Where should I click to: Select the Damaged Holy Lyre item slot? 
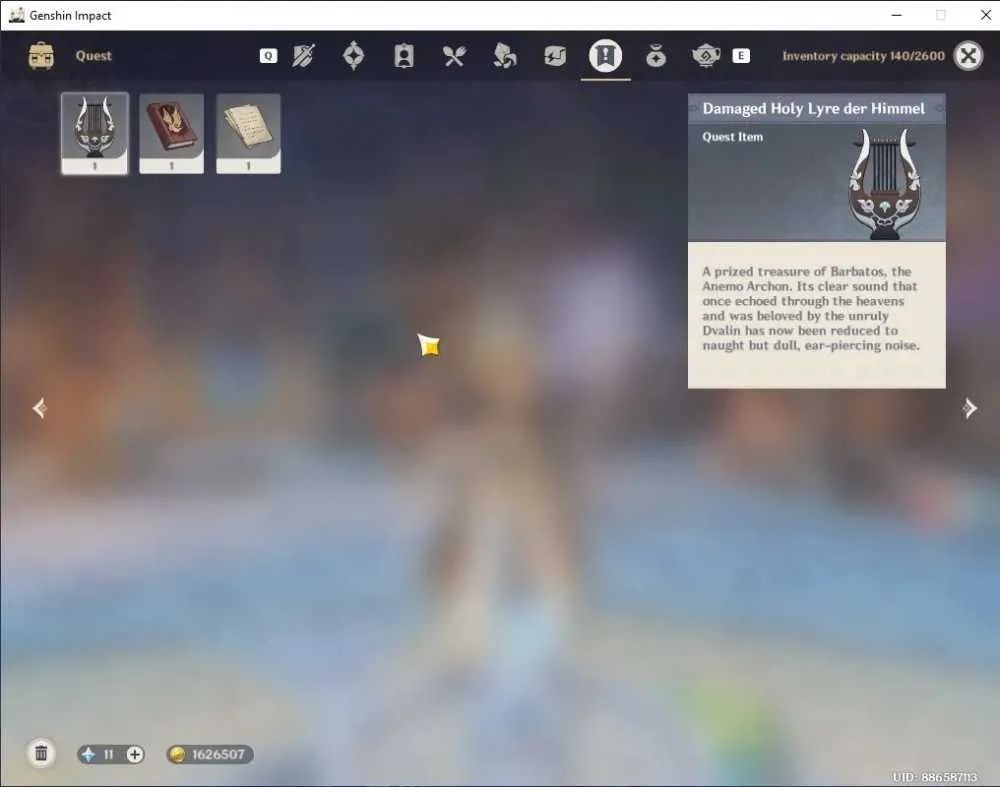[95, 133]
